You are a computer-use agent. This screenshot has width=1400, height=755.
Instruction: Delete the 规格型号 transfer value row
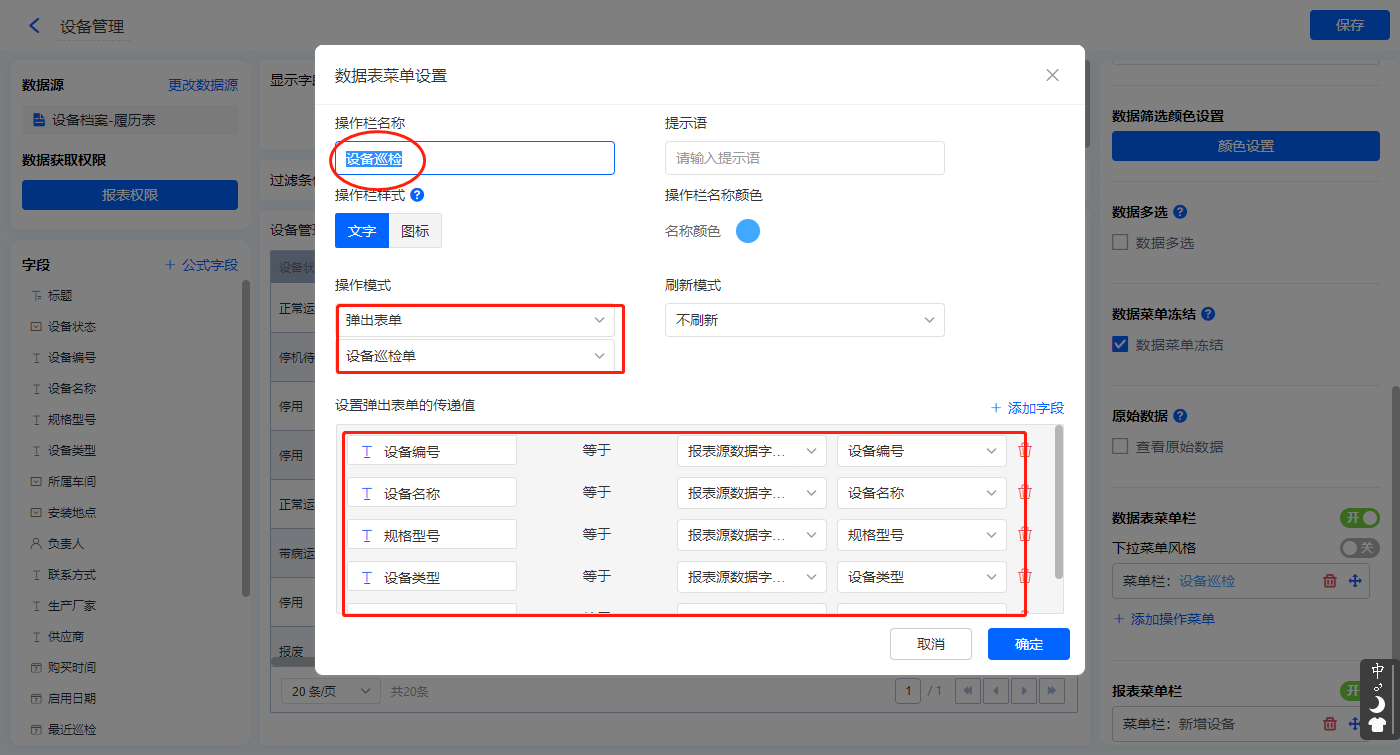(x=1024, y=535)
